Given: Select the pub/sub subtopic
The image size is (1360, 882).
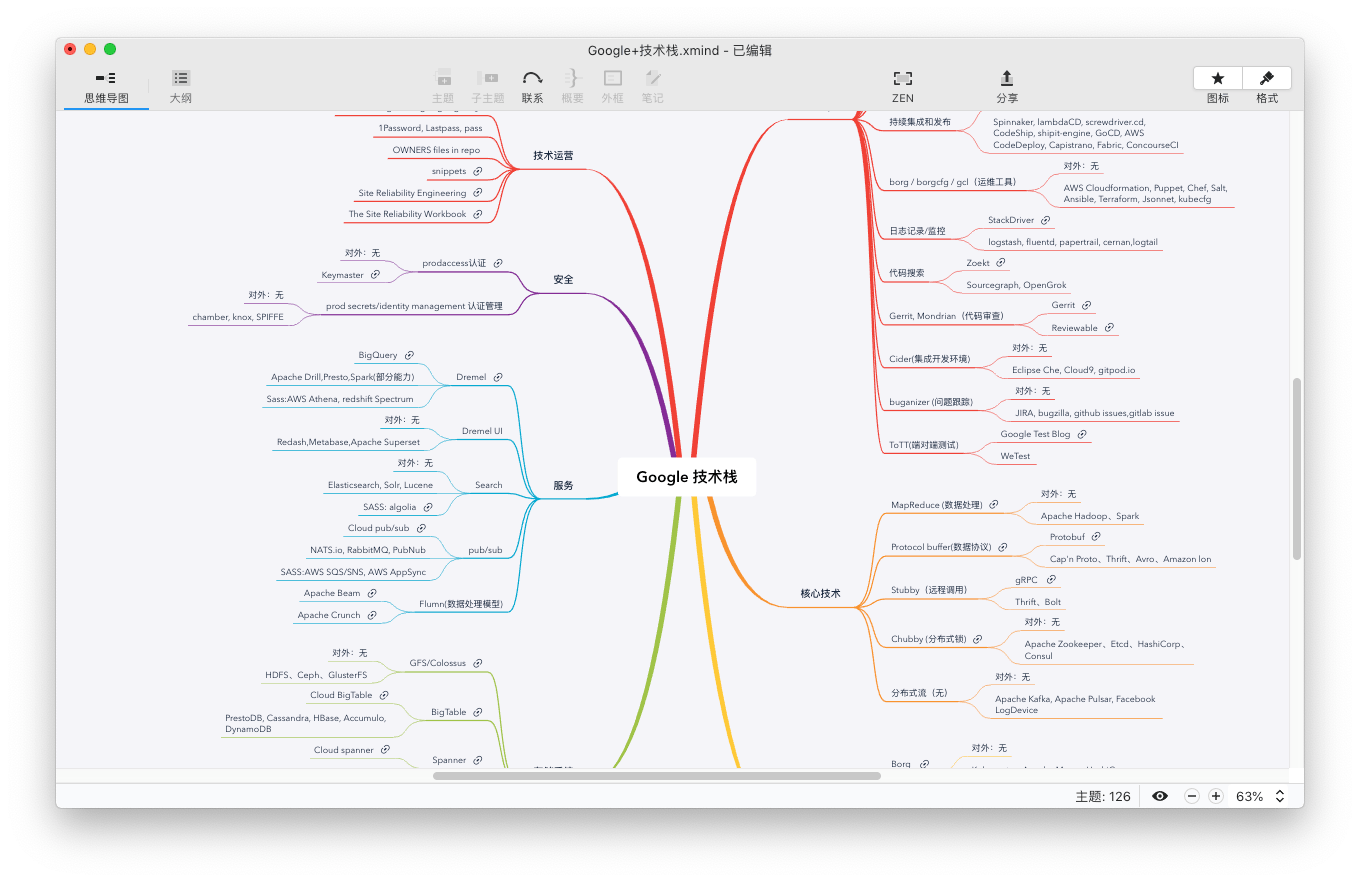Looking at the screenshot, I should tap(485, 550).
